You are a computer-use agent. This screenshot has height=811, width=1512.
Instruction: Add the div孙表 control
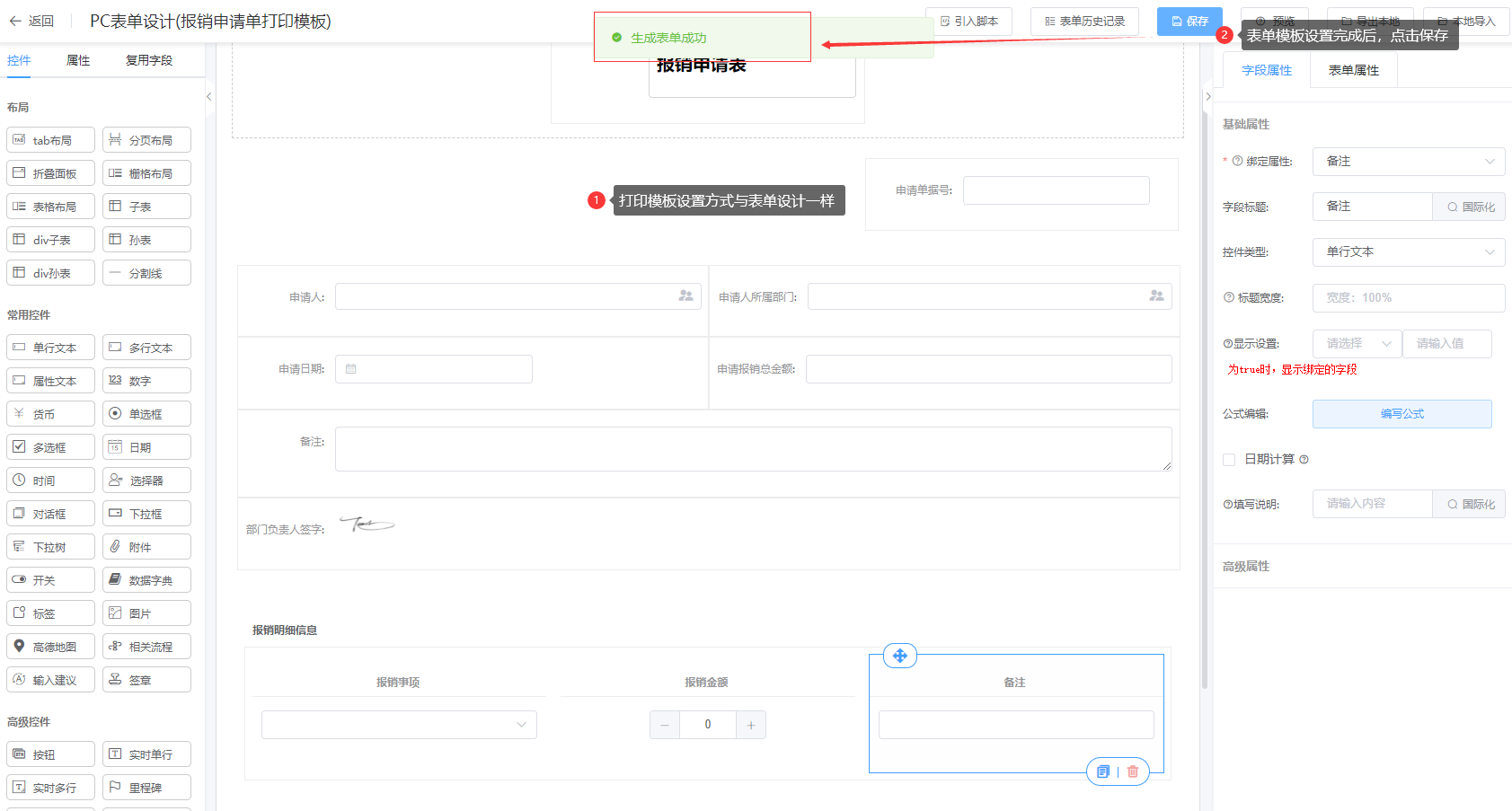(50, 273)
